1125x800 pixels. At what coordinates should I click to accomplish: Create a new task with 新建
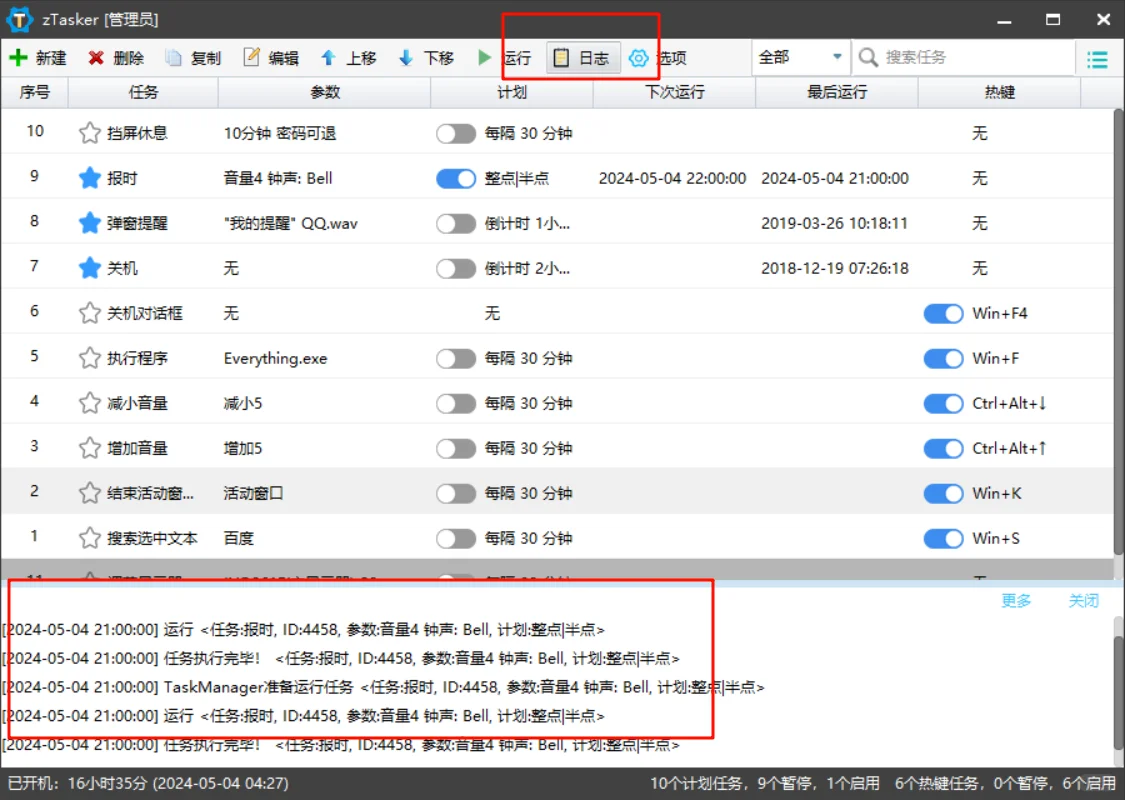45,57
